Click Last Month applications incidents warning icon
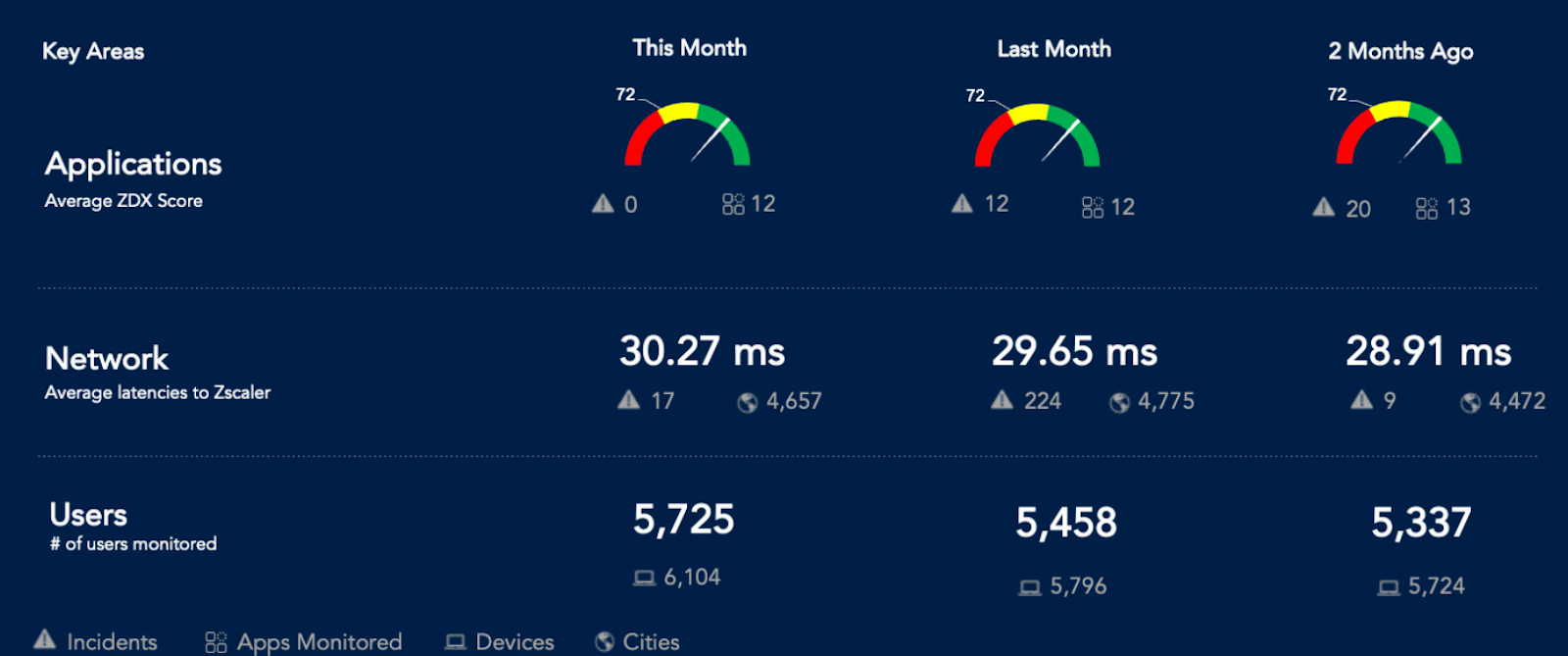Viewport: 1568px width, 656px height. point(962,204)
